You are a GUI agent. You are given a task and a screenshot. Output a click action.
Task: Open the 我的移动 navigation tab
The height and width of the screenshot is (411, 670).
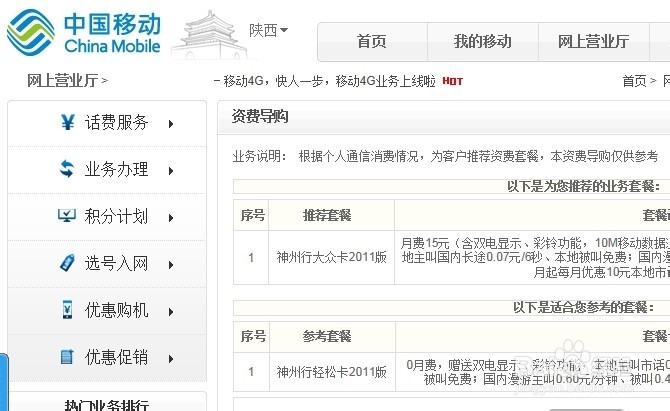pos(483,42)
